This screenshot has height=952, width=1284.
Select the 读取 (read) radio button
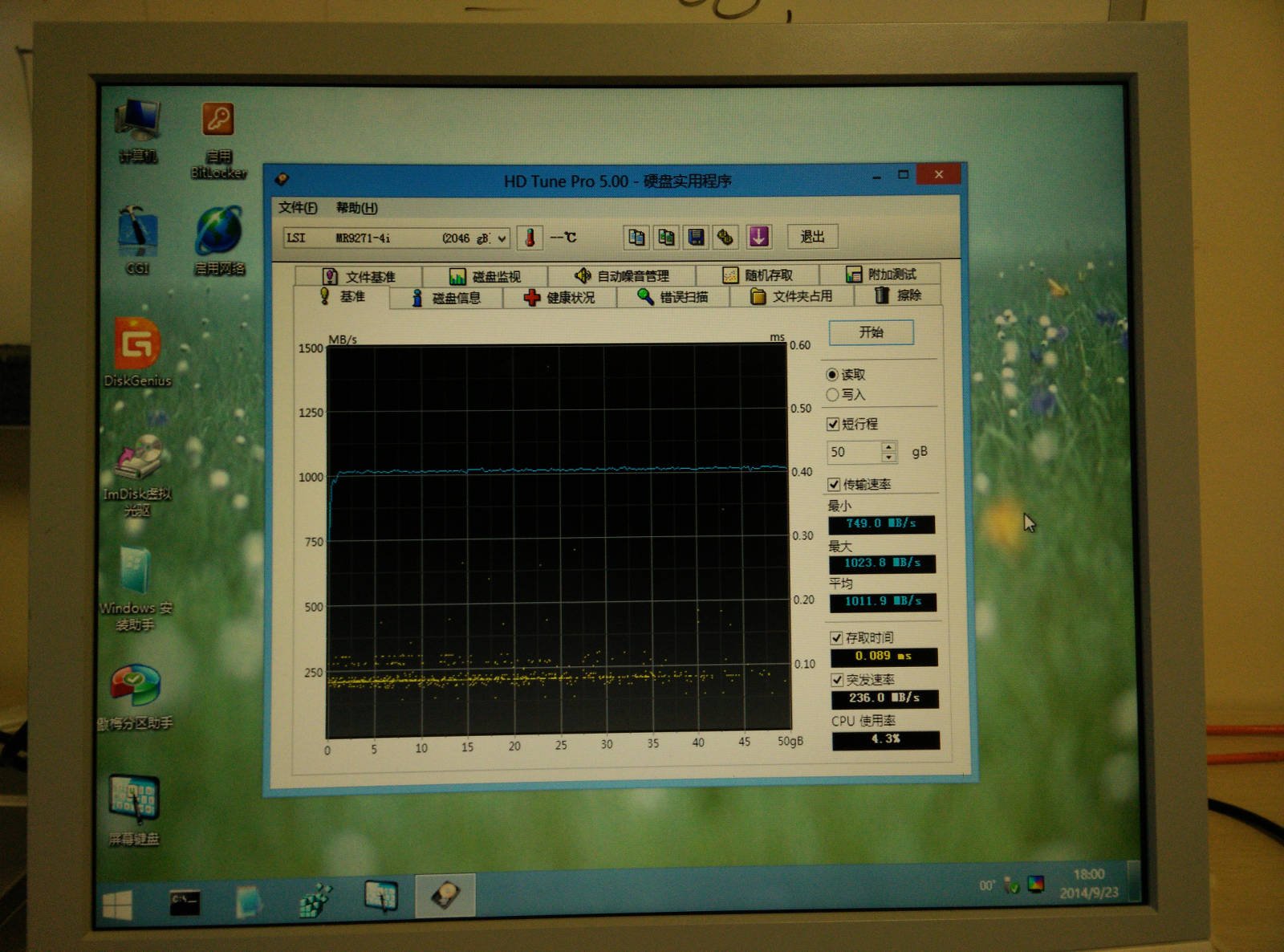(x=832, y=375)
